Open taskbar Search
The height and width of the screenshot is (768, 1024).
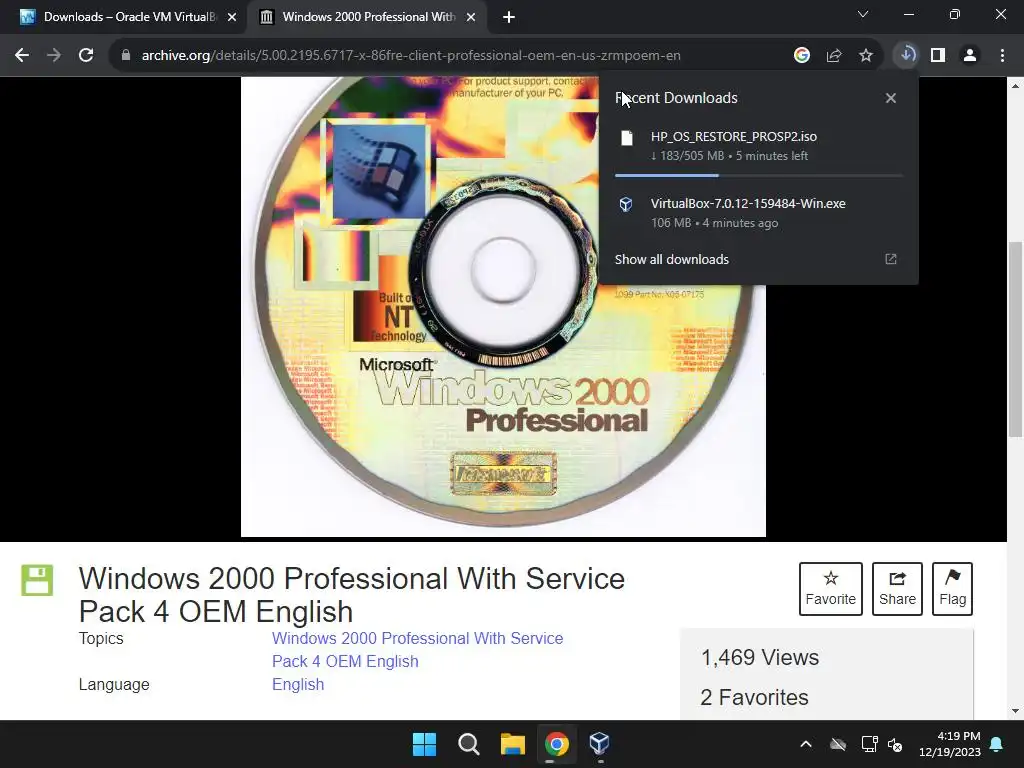(x=468, y=744)
